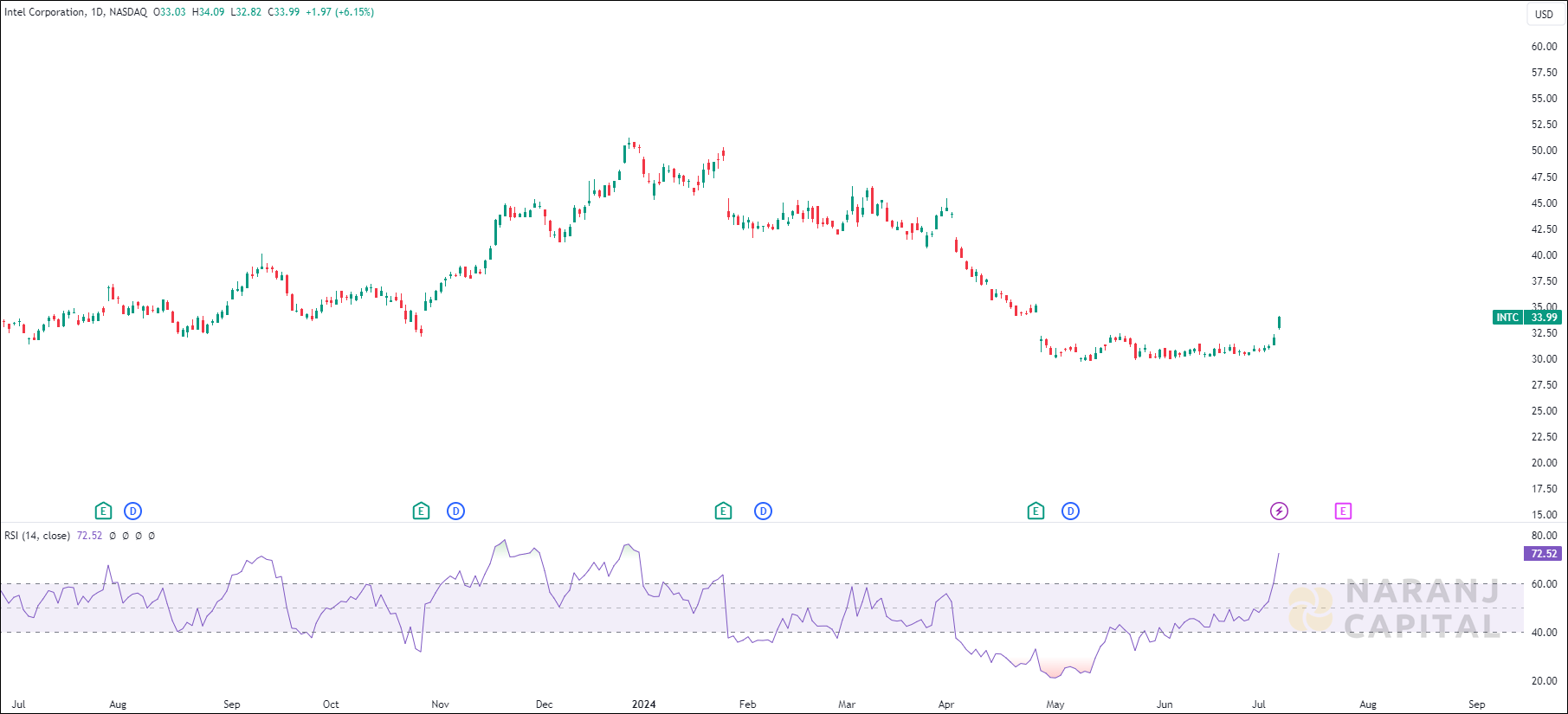The image size is (1568, 714).
Task: Click the O33.03 open value
Action: [x=170, y=12]
